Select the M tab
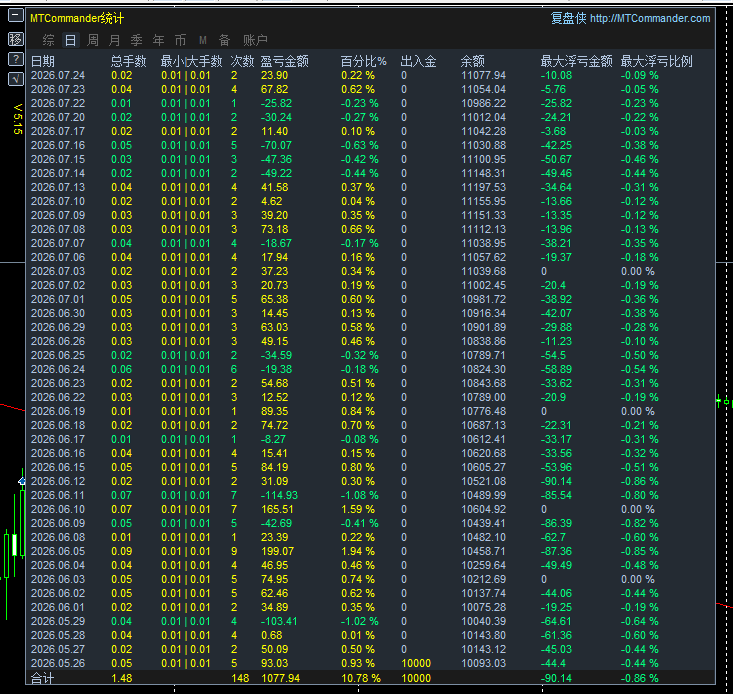The height and width of the screenshot is (694, 733). 202,40
